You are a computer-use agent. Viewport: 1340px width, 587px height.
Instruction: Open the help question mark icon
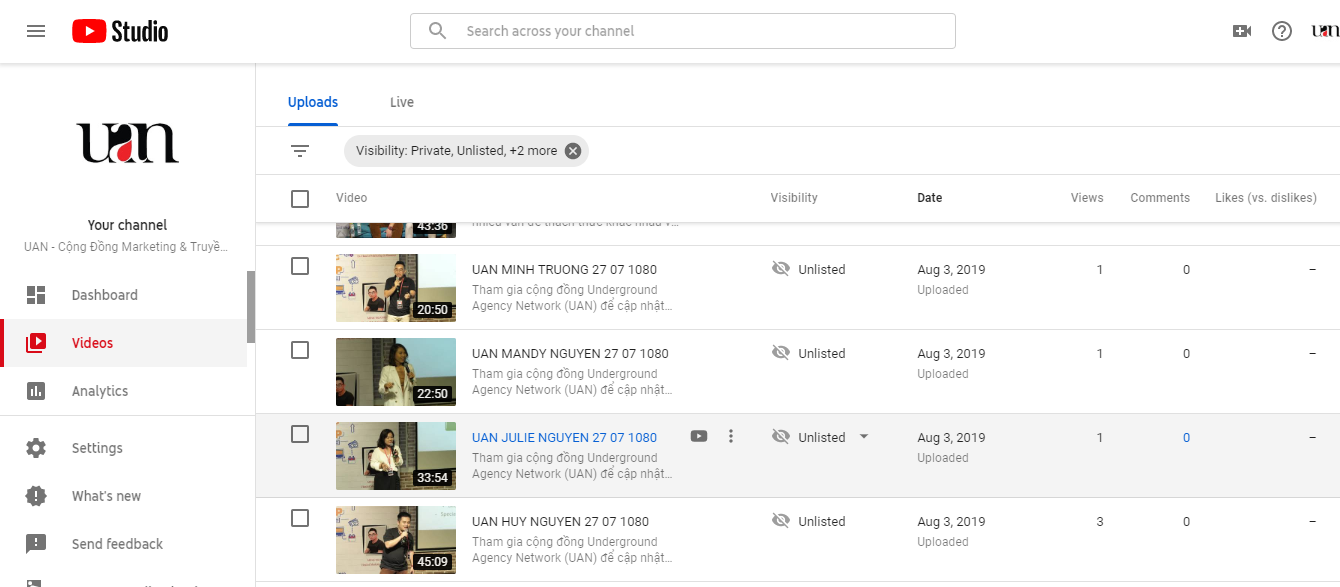(x=1282, y=31)
